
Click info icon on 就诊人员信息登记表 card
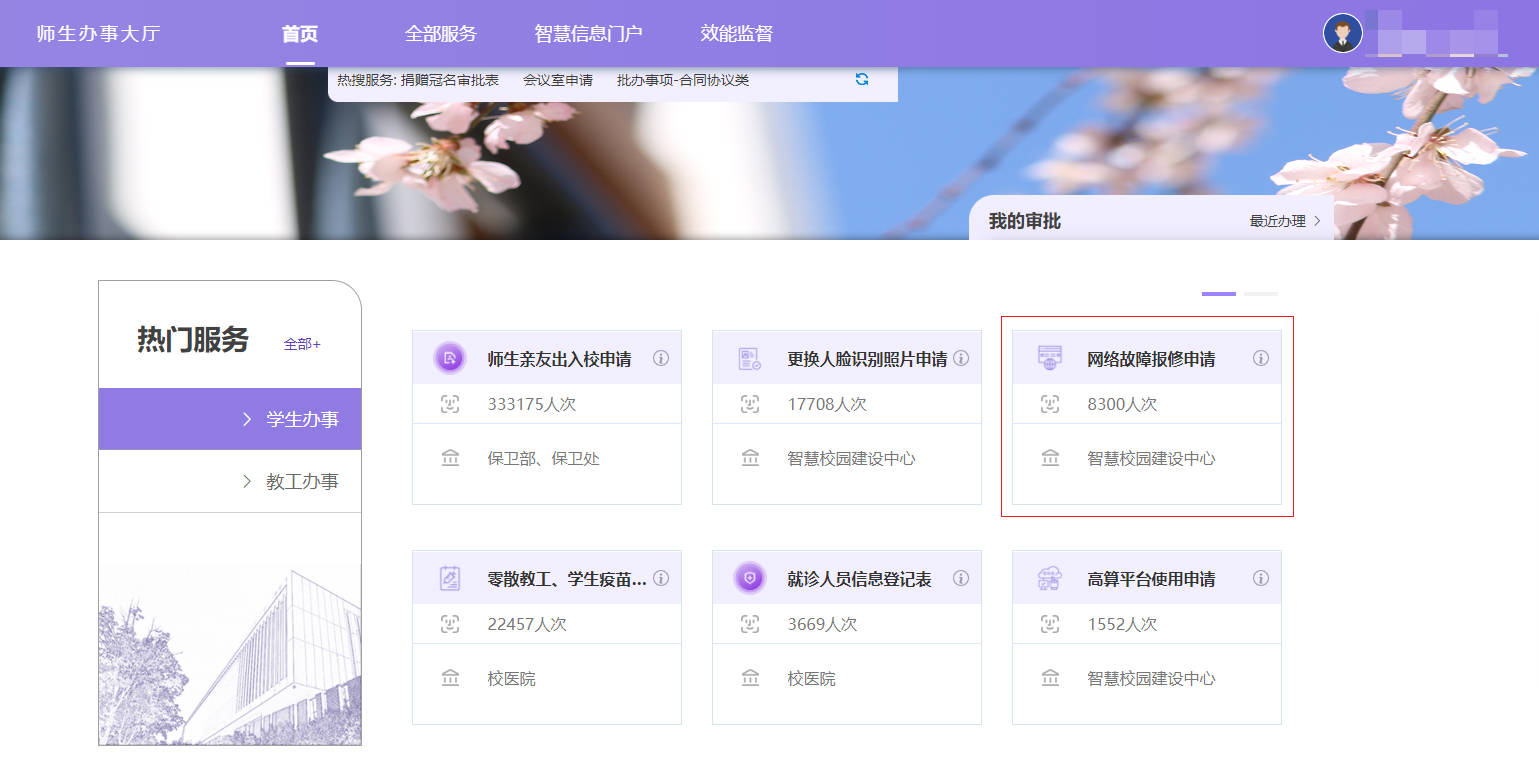click(x=961, y=578)
